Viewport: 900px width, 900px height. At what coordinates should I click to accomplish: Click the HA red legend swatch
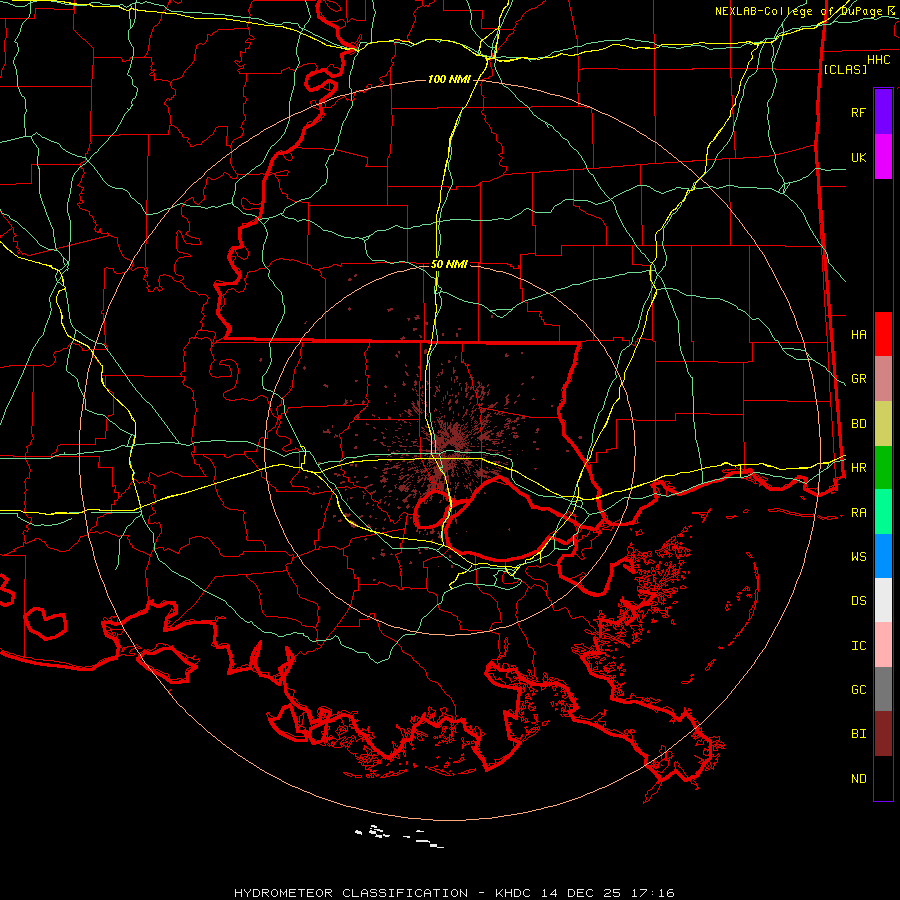(883, 334)
